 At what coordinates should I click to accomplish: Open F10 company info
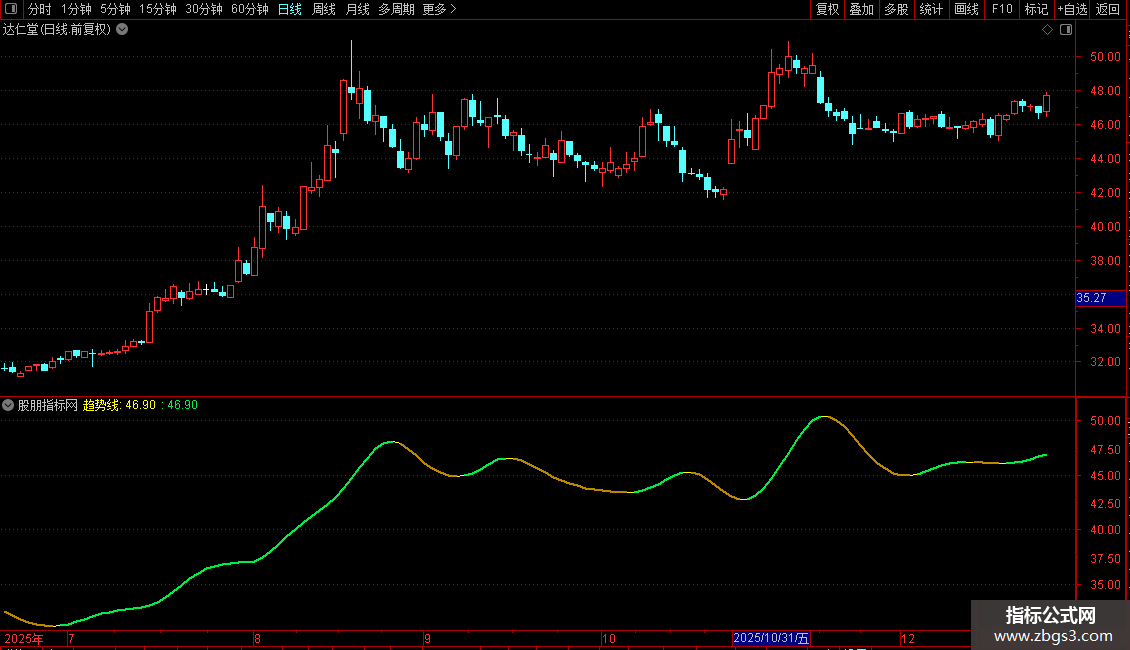tap(1002, 9)
